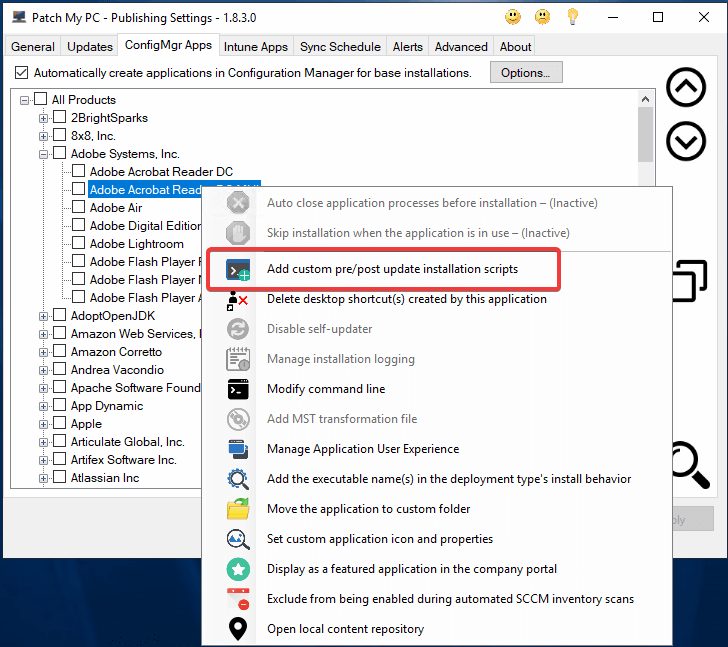Click the overlapping squares copy icon
Image resolution: width=728 pixels, height=647 pixels.
689,280
